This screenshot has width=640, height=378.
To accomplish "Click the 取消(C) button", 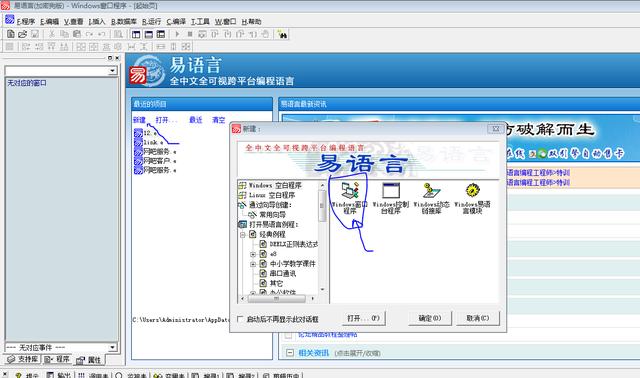I will click(478, 318).
